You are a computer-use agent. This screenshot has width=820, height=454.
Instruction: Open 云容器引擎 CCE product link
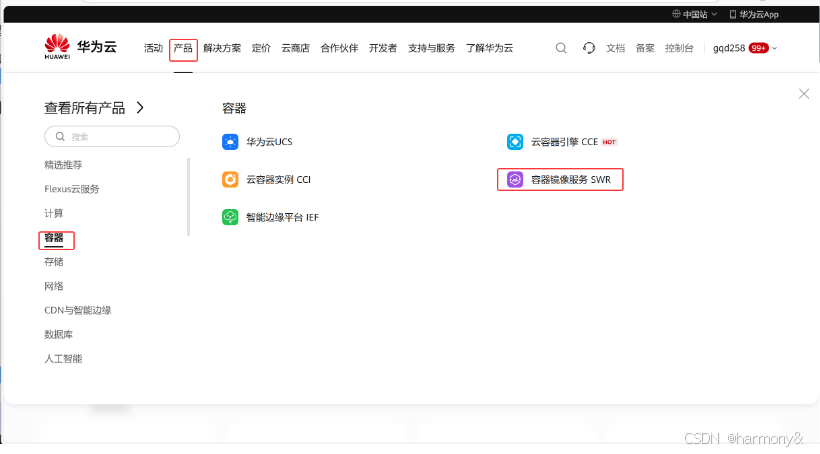coord(564,142)
